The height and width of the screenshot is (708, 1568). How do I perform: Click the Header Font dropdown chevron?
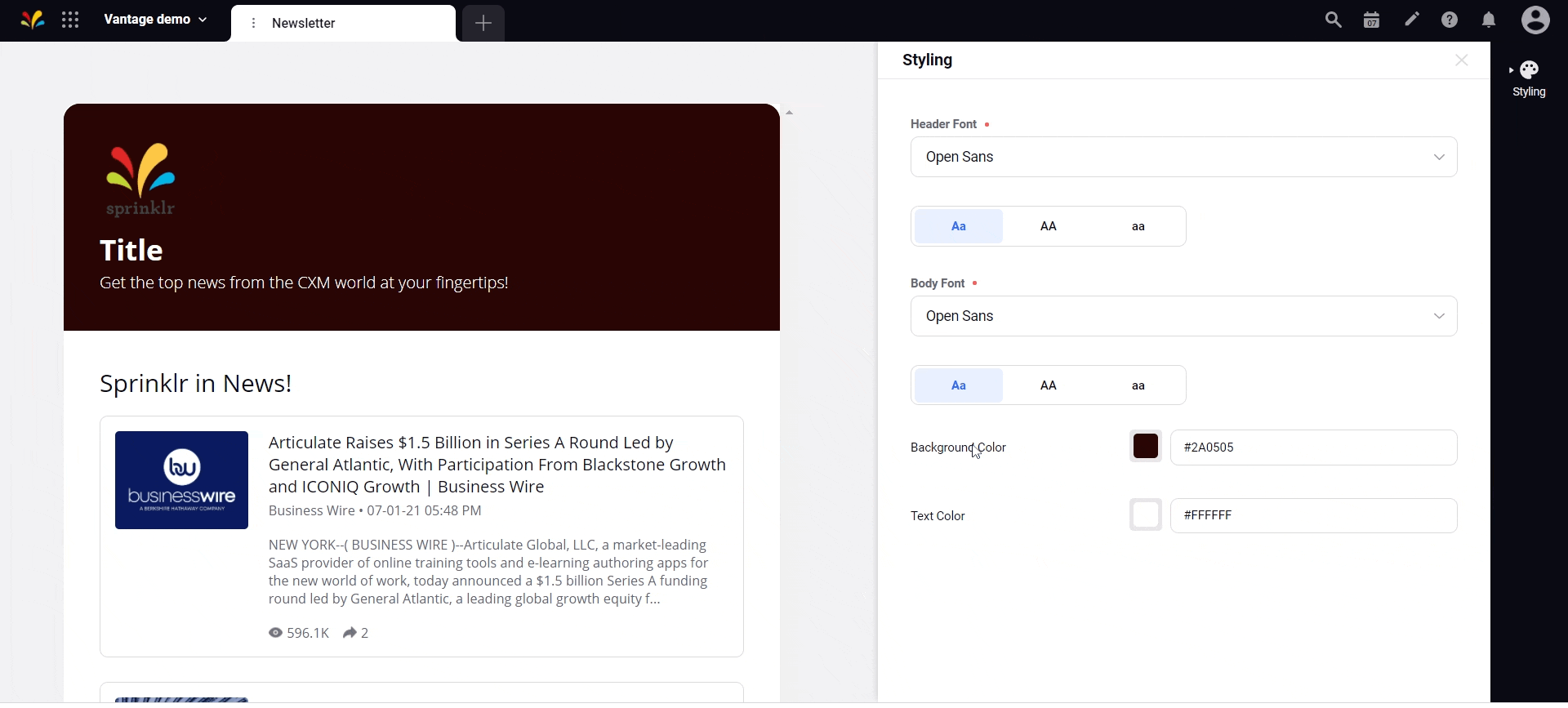1439,158
